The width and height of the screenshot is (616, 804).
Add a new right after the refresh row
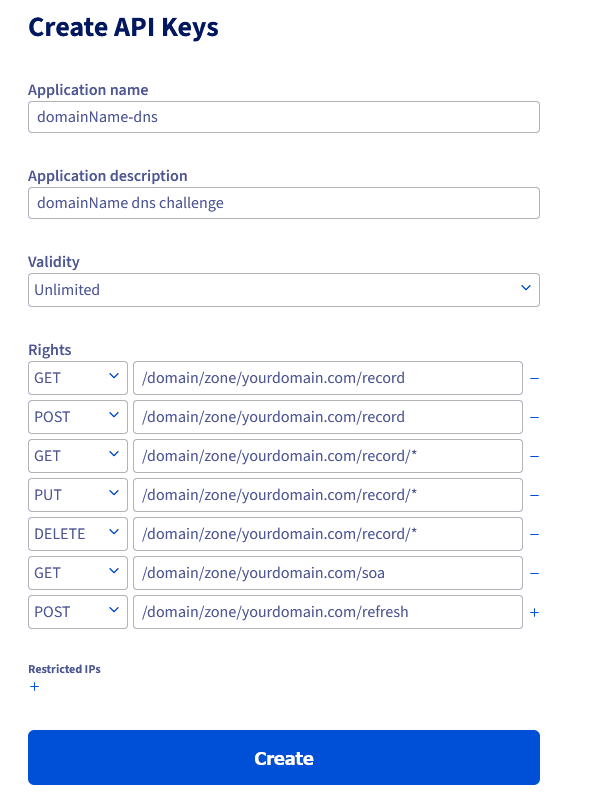[x=534, y=612]
